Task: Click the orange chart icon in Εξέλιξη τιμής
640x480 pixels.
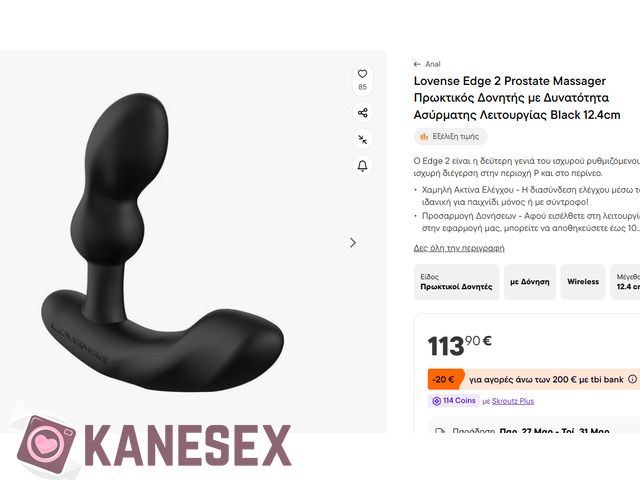Action: pos(424,136)
